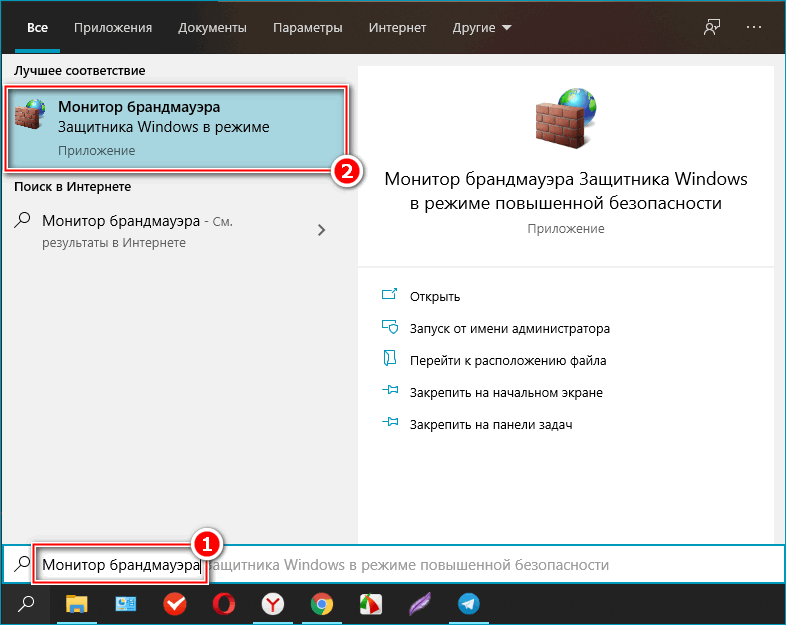Click pin icon for панели задач
The width and height of the screenshot is (786, 625).
pyautogui.click(x=390, y=422)
